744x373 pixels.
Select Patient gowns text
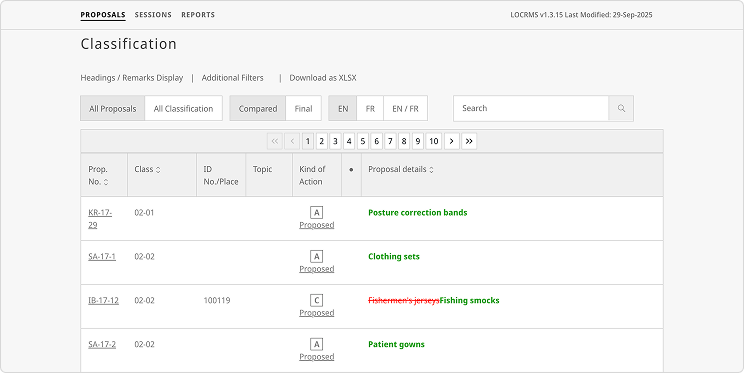(396, 345)
